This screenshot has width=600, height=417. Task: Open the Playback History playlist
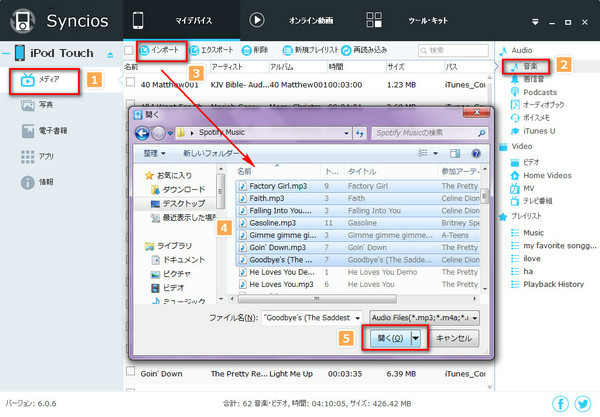point(548,284)
